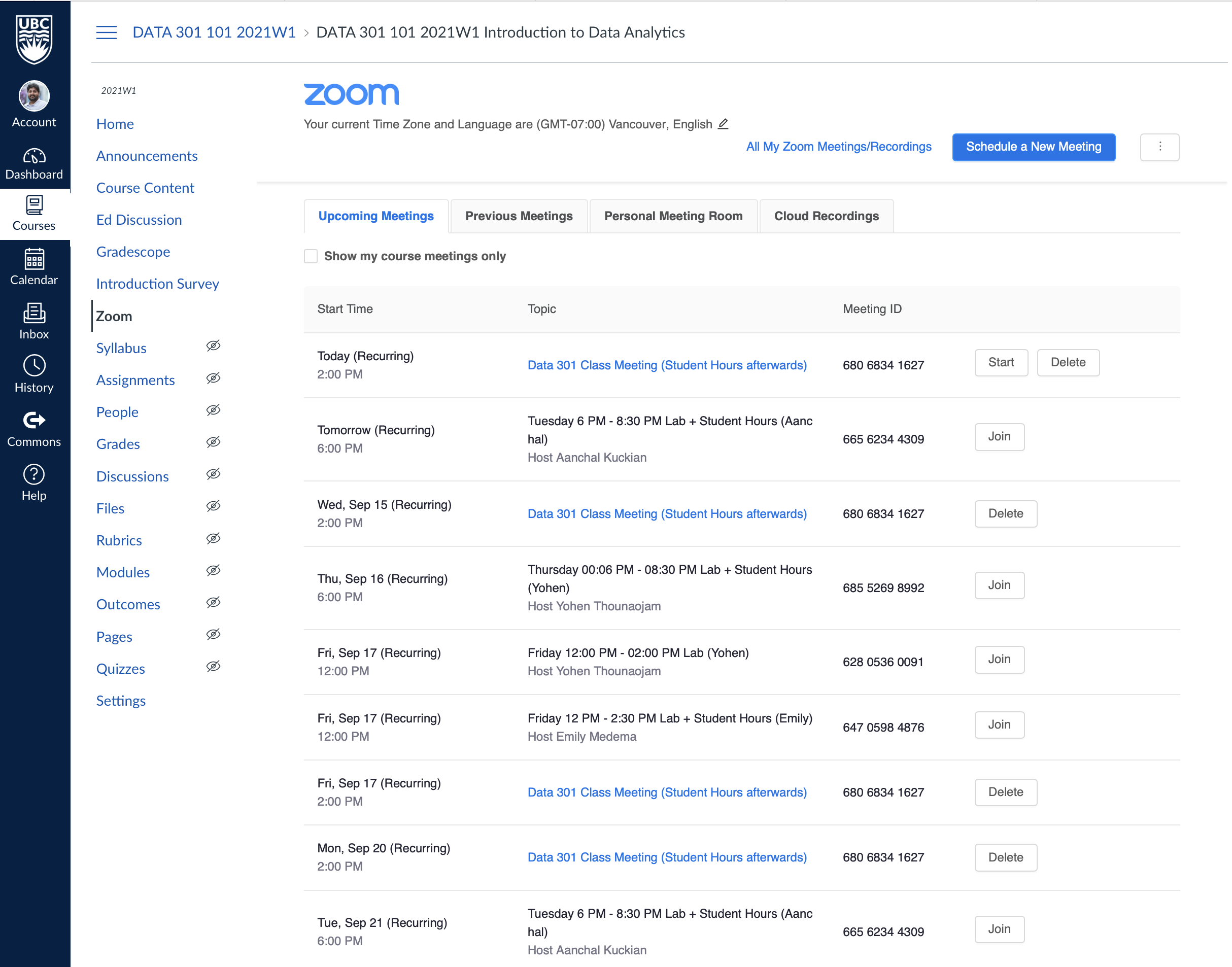Click Schedule a New Meeting button
This screenshot has height=967, width=1232.
pyautogui.click(x=1034, y=147)
